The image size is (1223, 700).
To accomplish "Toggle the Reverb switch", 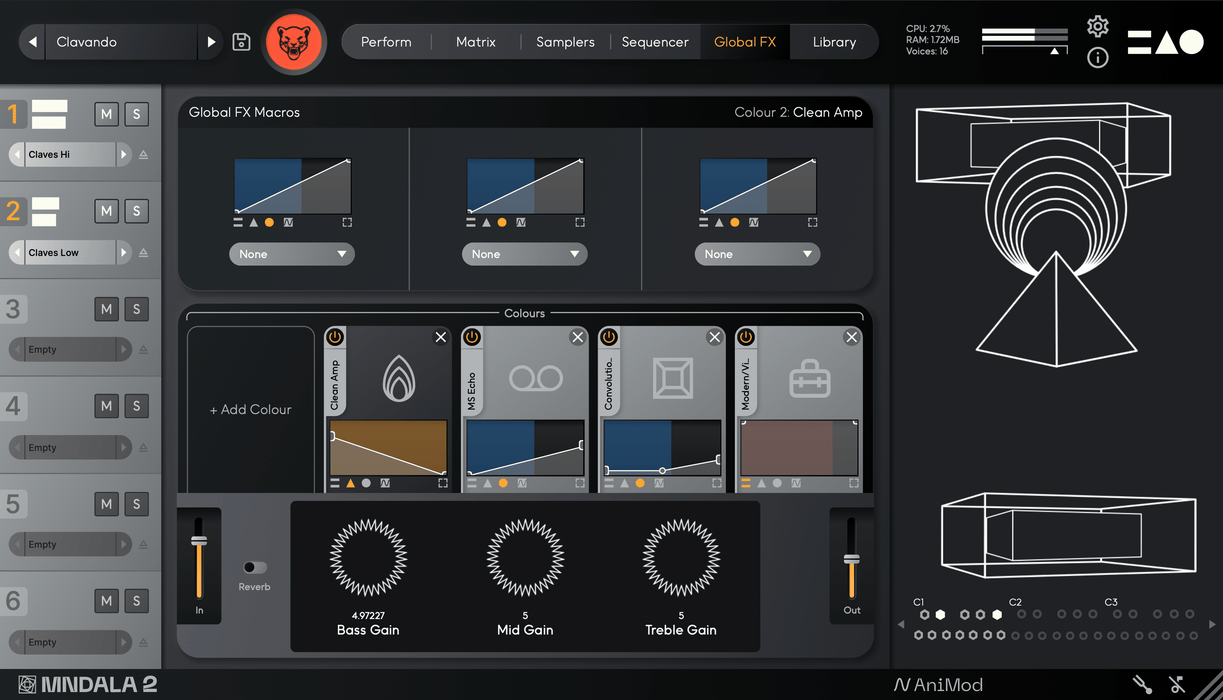I will [x=254, y=567].
